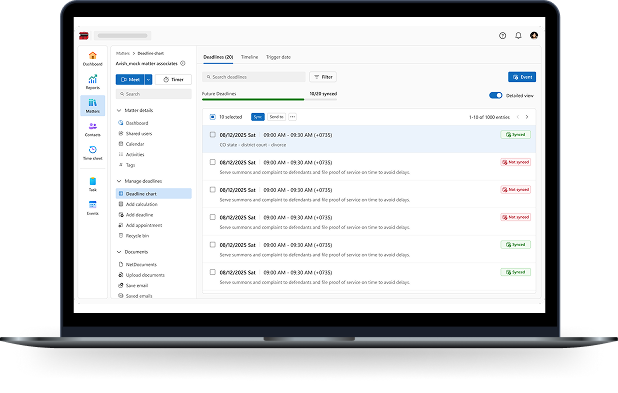618x393 pixels.
Task: Click the red app logo
Action: point(84,36)
